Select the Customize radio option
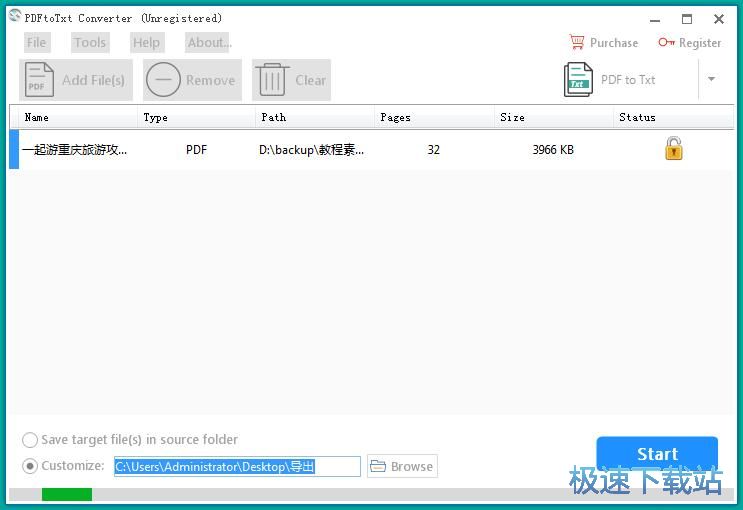This screenshot has height=510, width=743. [30, 466]
